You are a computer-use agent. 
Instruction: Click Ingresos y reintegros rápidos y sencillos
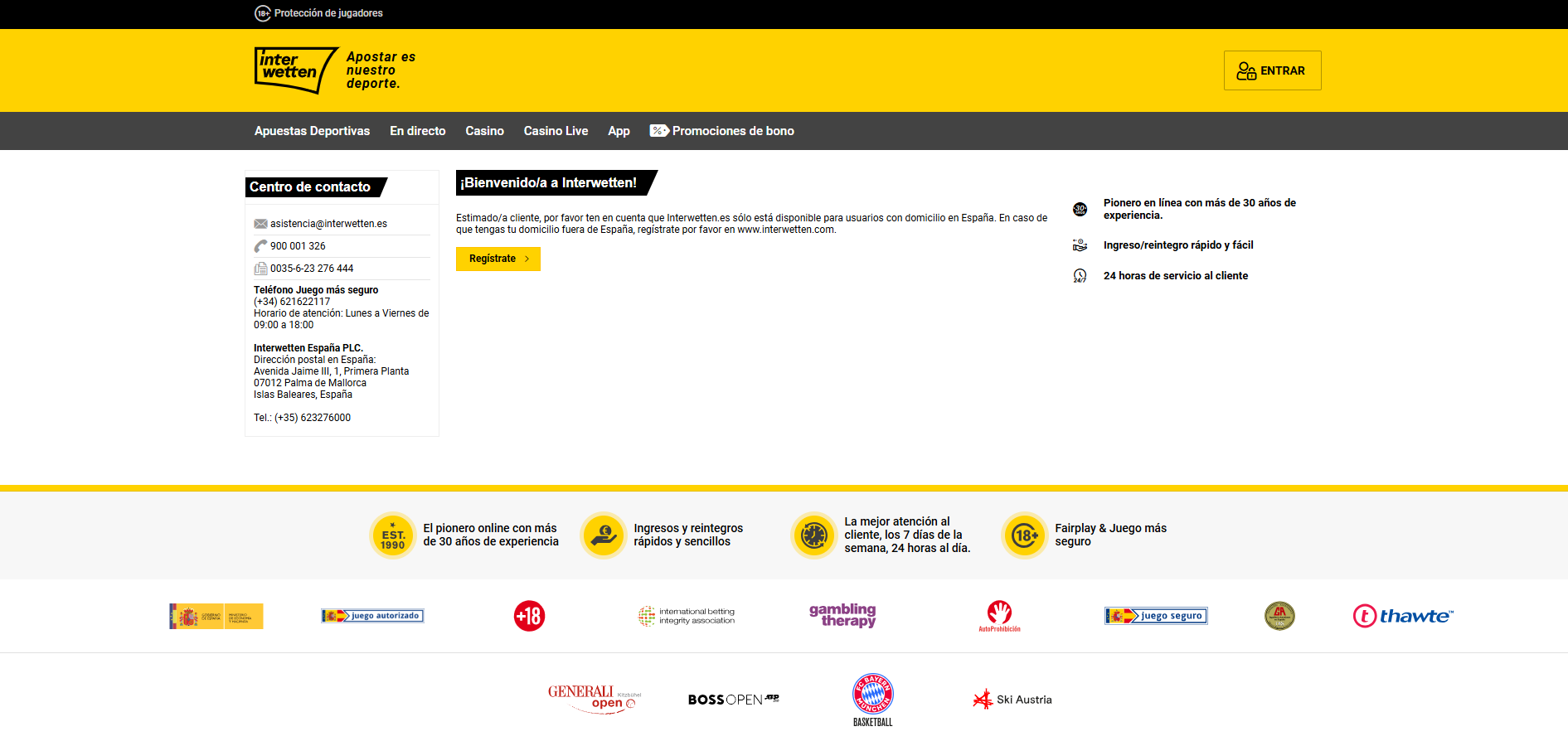[x=688, y=535]
